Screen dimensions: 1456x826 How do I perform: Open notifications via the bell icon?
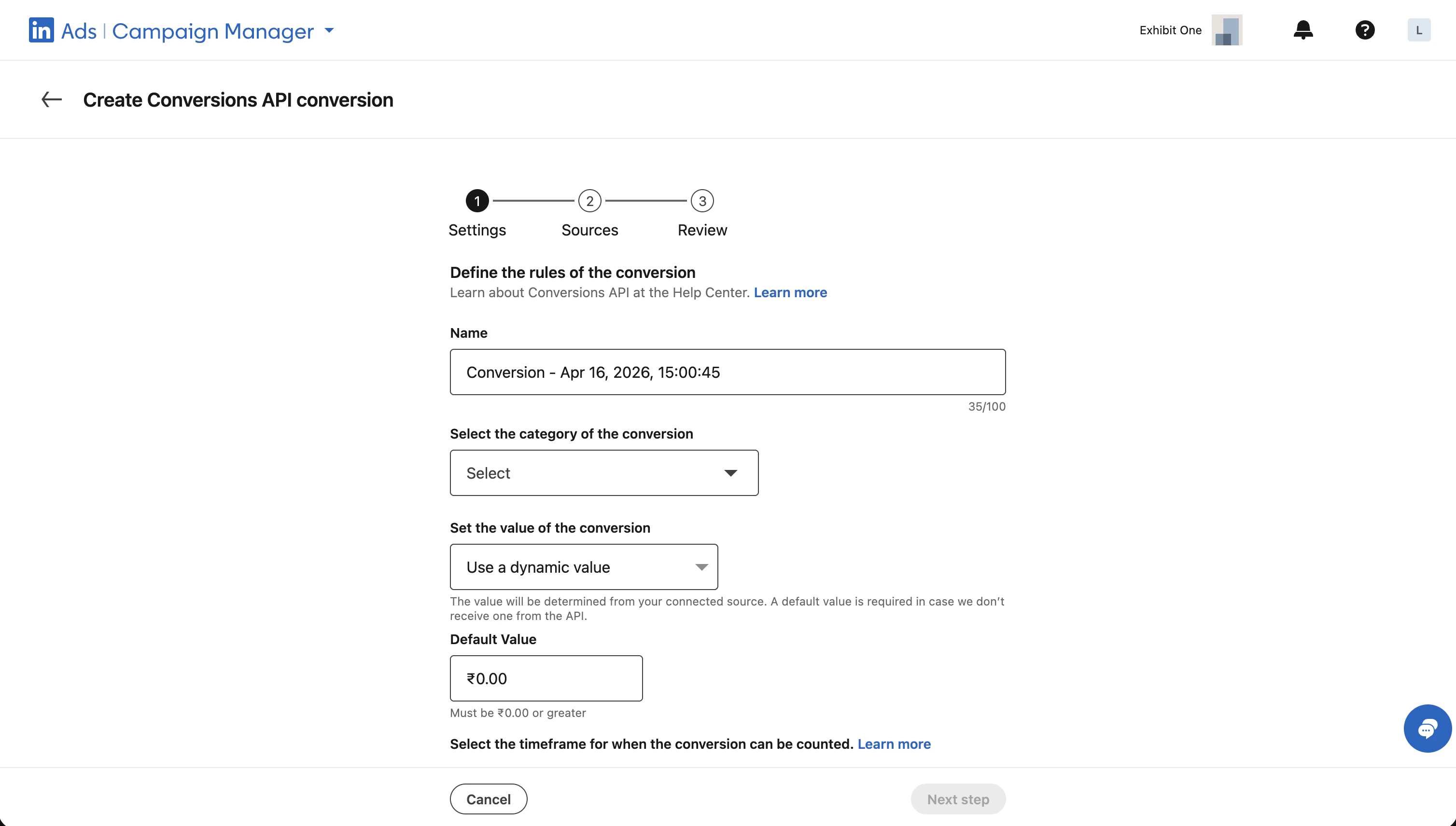coord(1303,29)
